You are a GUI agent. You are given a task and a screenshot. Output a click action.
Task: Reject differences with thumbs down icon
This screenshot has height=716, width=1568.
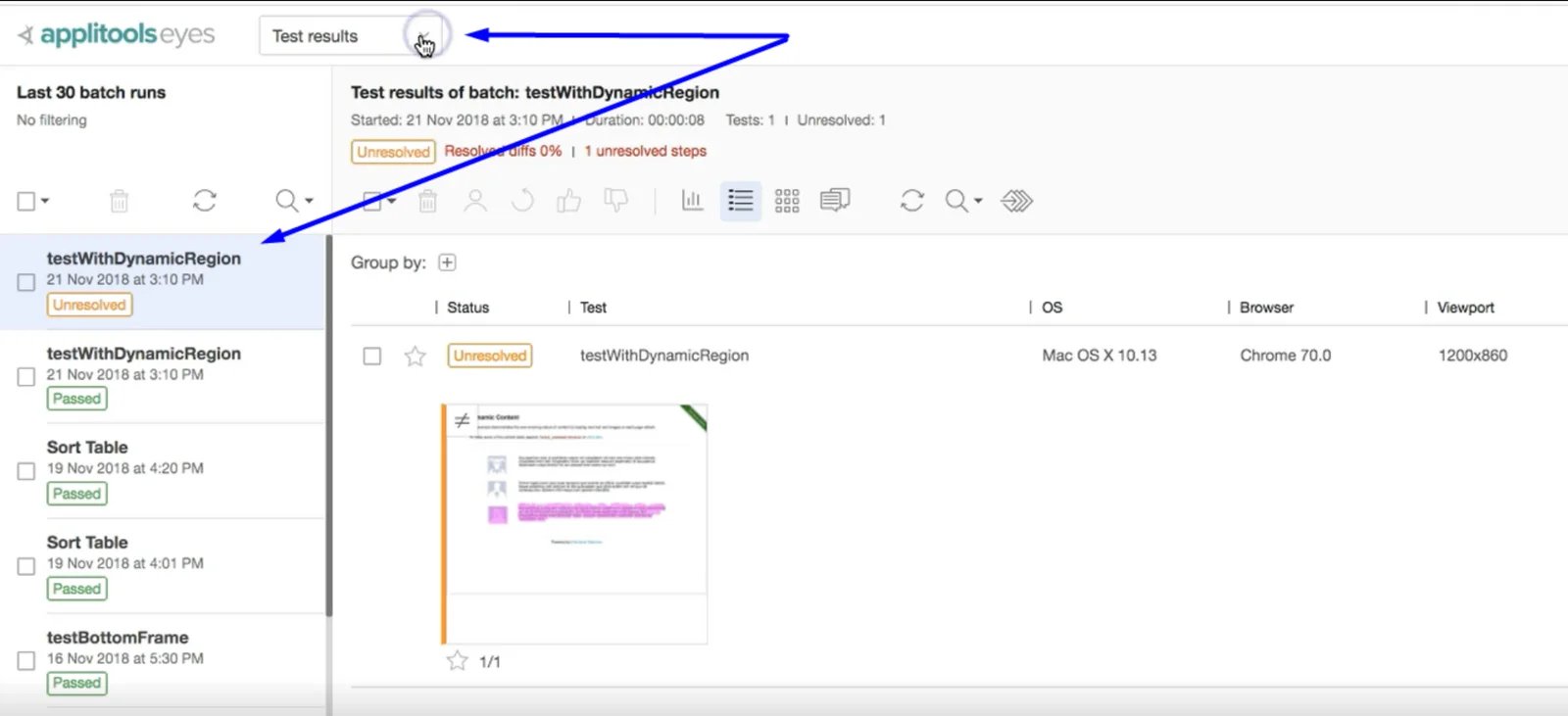pyautogui.click(x=615, y=201)
